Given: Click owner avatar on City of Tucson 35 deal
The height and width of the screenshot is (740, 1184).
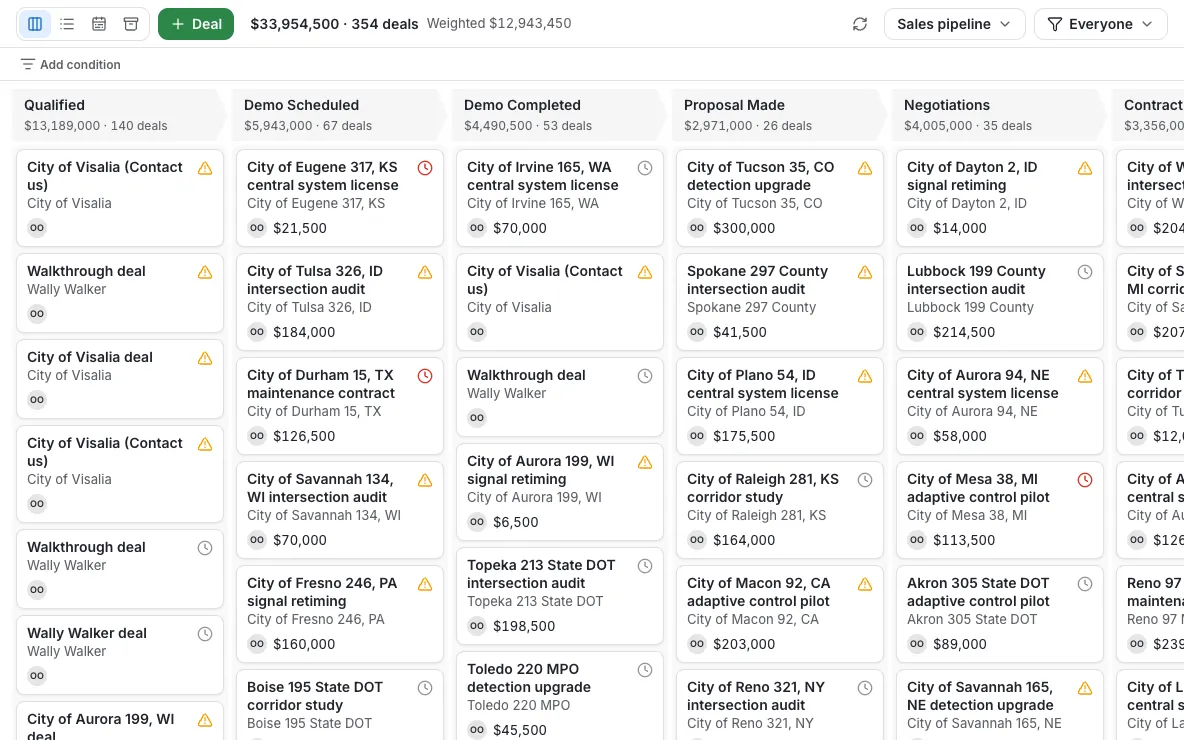Looking at the screenshot, I should click(697, 228).
